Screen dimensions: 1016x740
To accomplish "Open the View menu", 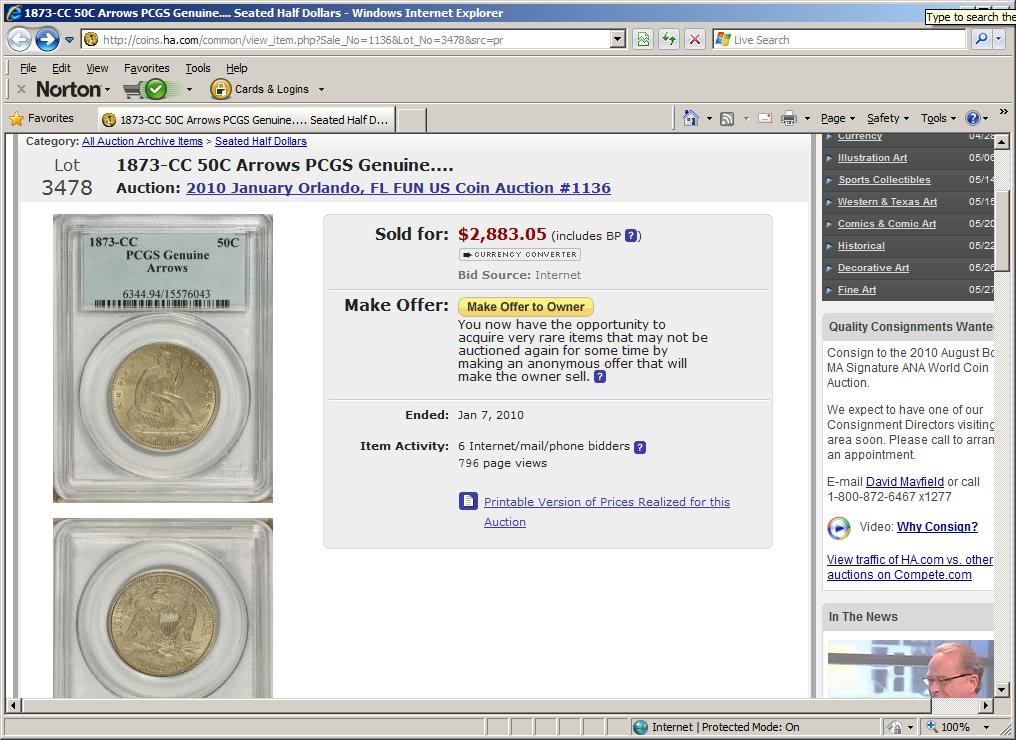I will [97, 68].
